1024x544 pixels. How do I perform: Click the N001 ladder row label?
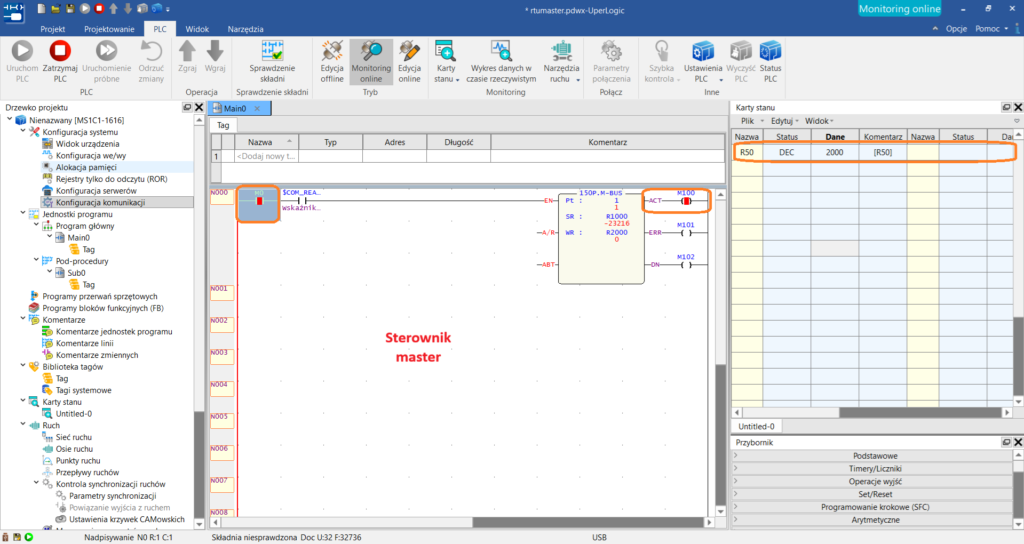pyautogui.click(x=221, y=291)
